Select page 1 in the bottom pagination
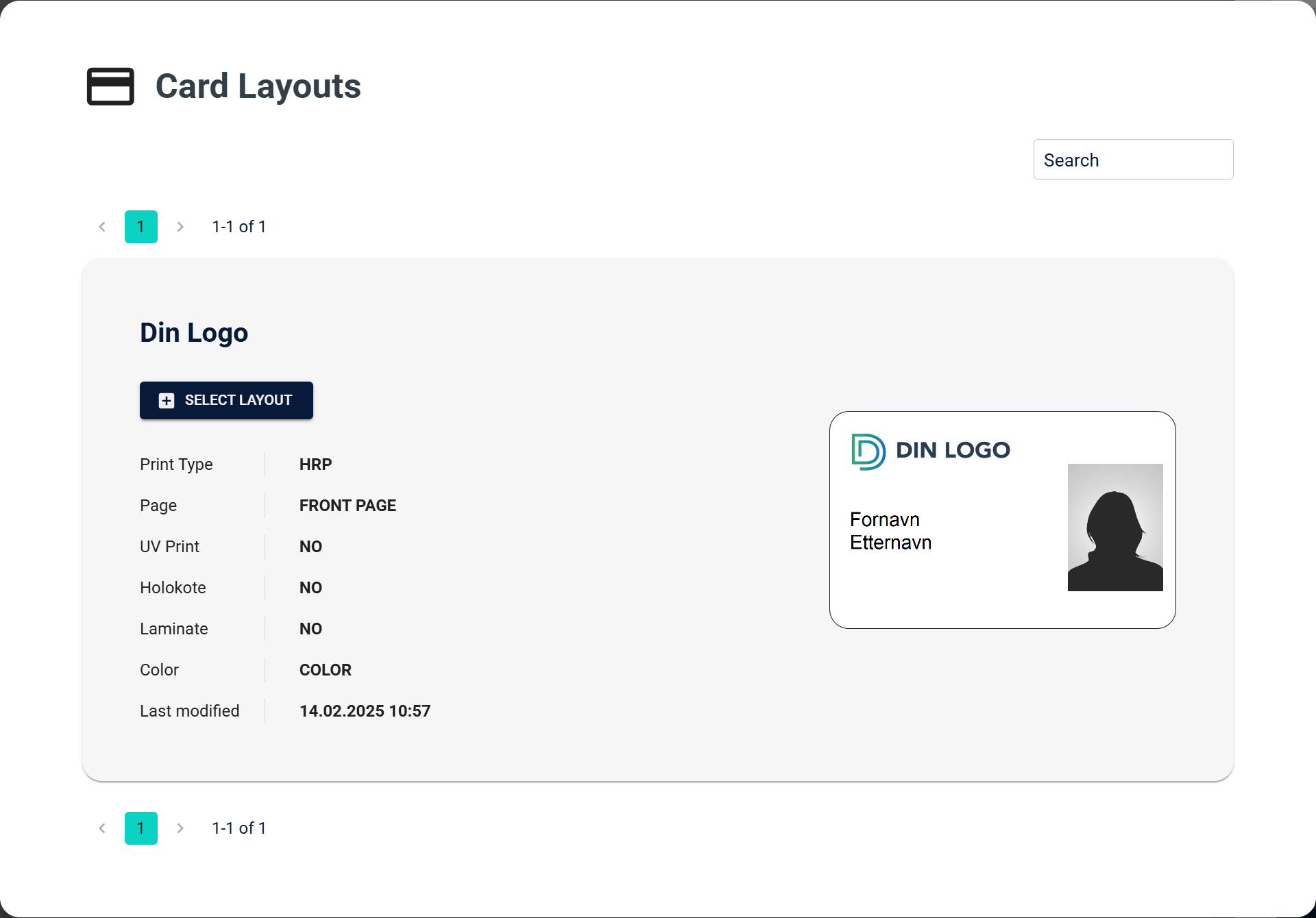The image size is (1316, 918). (x=141, y=828)
